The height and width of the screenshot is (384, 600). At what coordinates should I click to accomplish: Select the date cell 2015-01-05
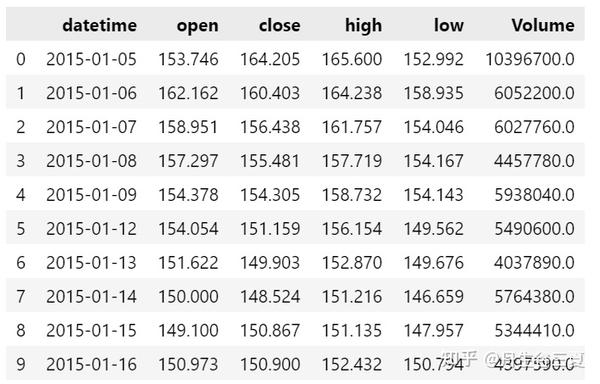click(x=91, y=59)
